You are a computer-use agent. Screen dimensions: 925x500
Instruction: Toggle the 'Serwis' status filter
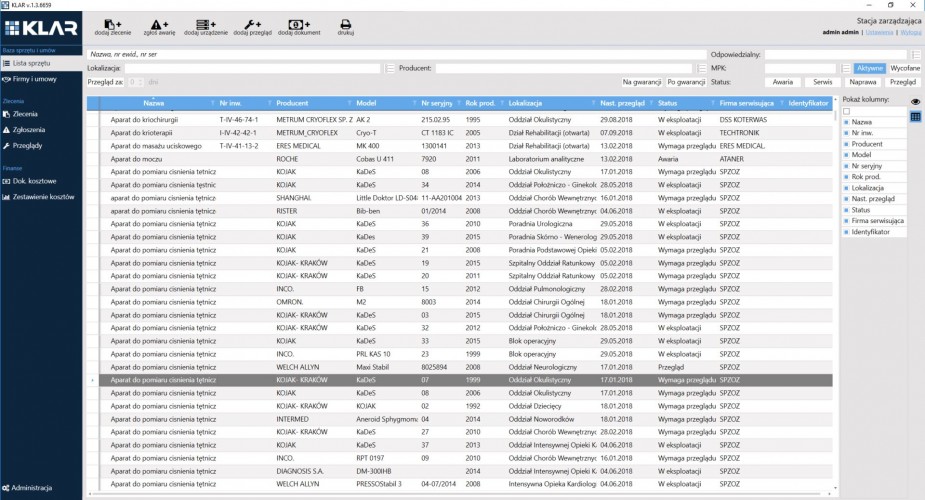pyautogui.click(x=822, y=82)
